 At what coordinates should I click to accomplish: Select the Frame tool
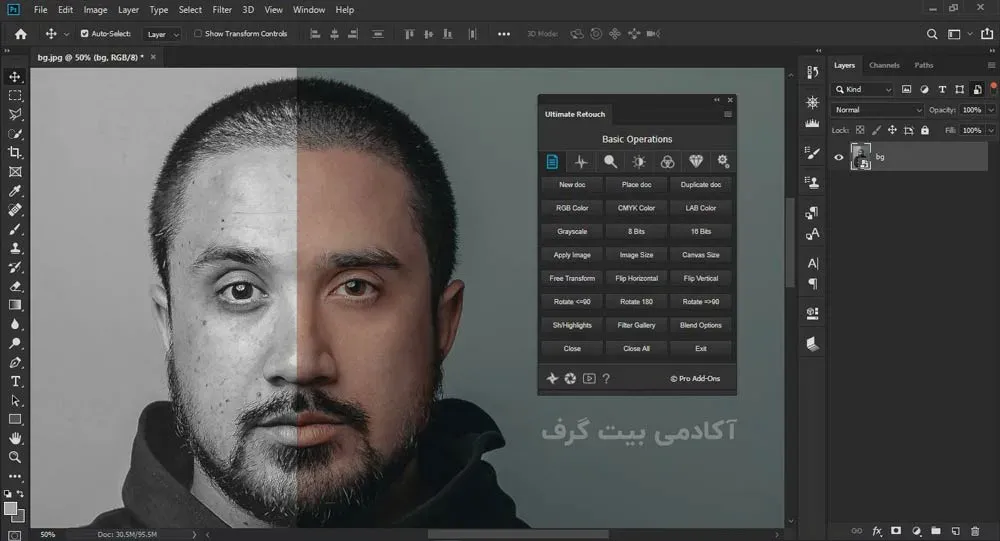point(15,172)
